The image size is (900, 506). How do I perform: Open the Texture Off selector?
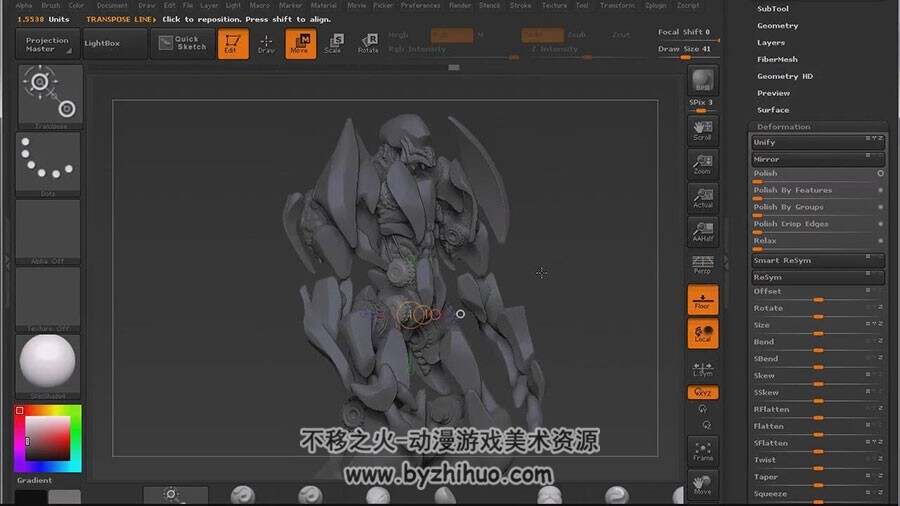point(48,299)
